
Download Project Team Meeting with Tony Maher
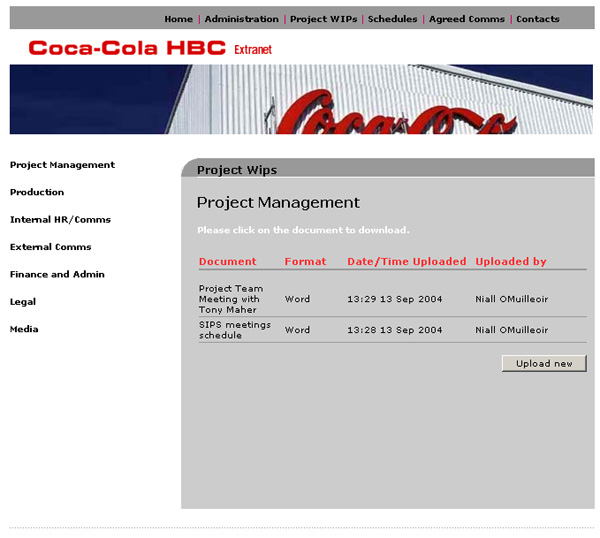[231, 299]
